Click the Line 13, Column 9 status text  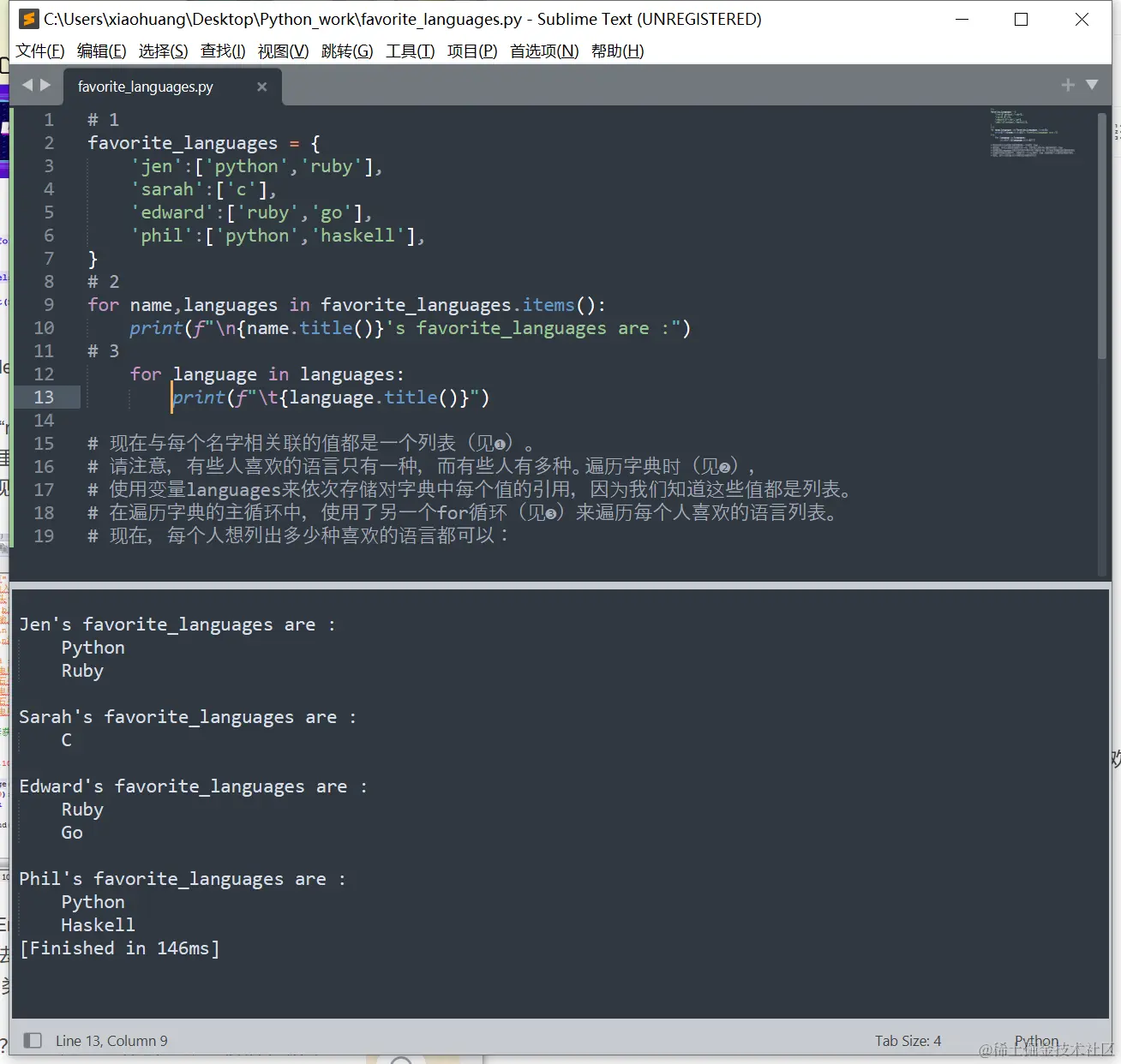[111, 1041]
